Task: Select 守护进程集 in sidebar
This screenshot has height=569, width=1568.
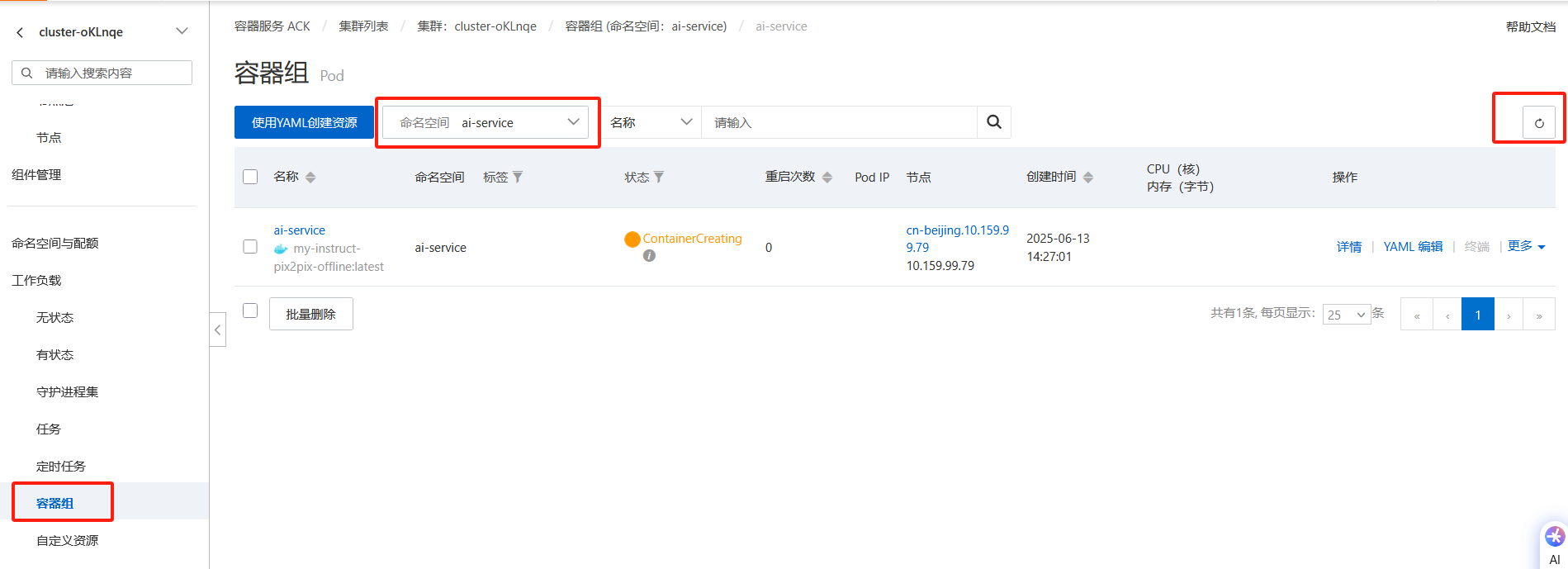Action: [x=67, y=392]
